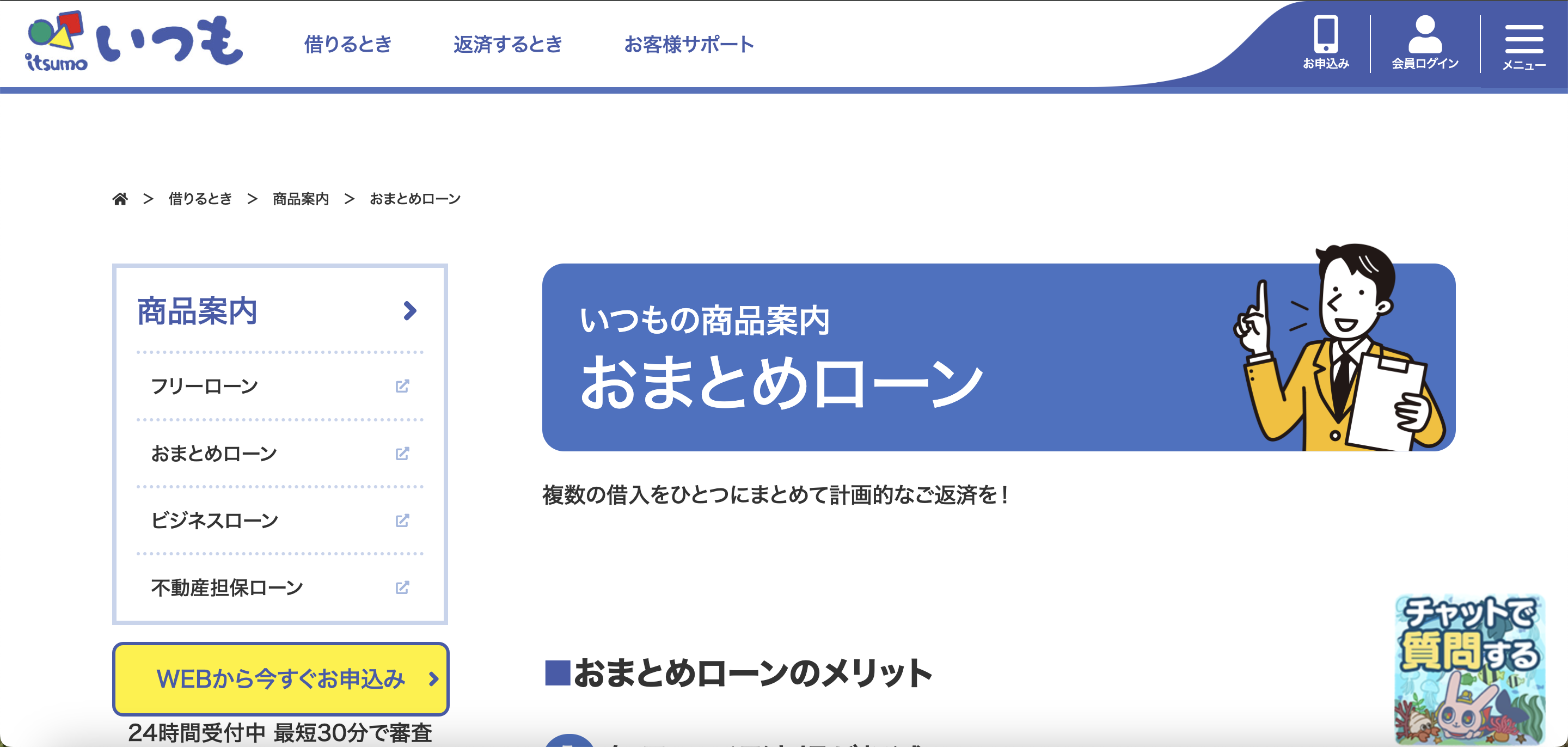The image size is (1568, 747).
Task: Click the いつもの商品案内 banner subtitle
Action: point(705,320)
